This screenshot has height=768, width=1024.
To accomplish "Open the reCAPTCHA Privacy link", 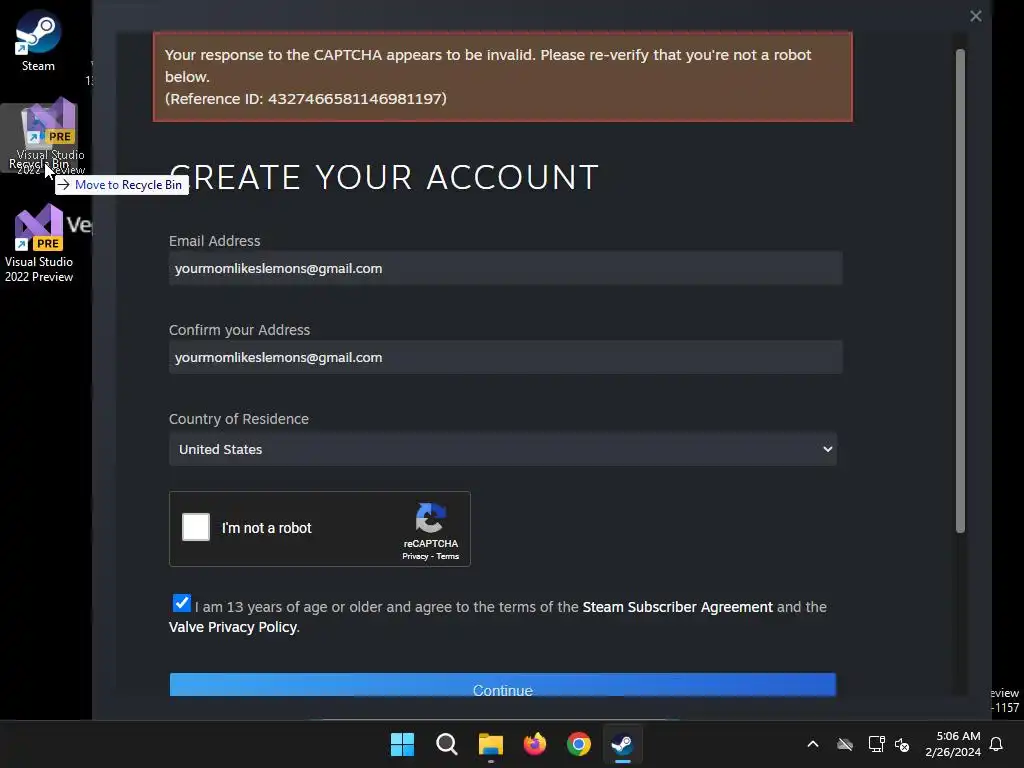I will pyautogui.click(x=415, y=556).
